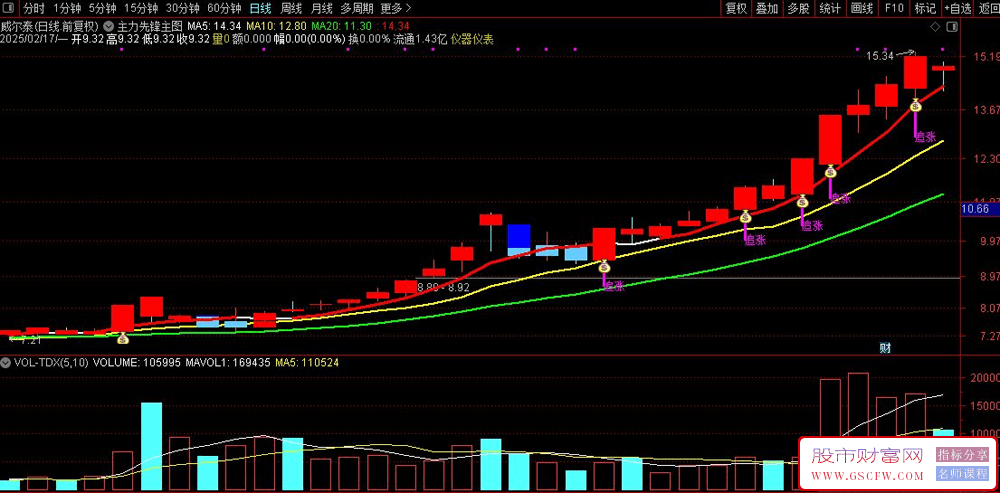The width and height of the screenshot is (1000, 493).
Task: Switch to the 1分钟 period
Action: pos(67,8)
